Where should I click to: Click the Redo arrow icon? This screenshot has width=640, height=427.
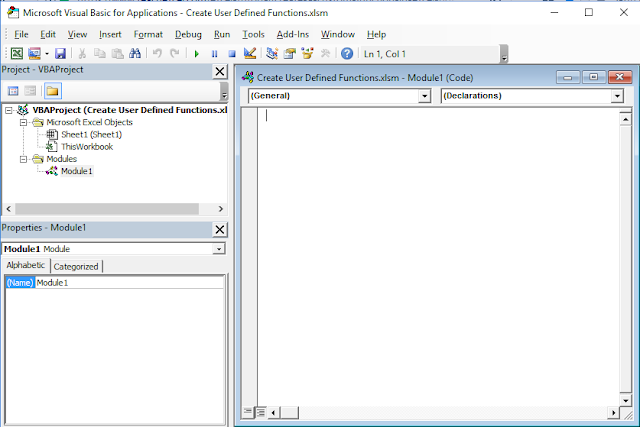click(x=175, y=54)
